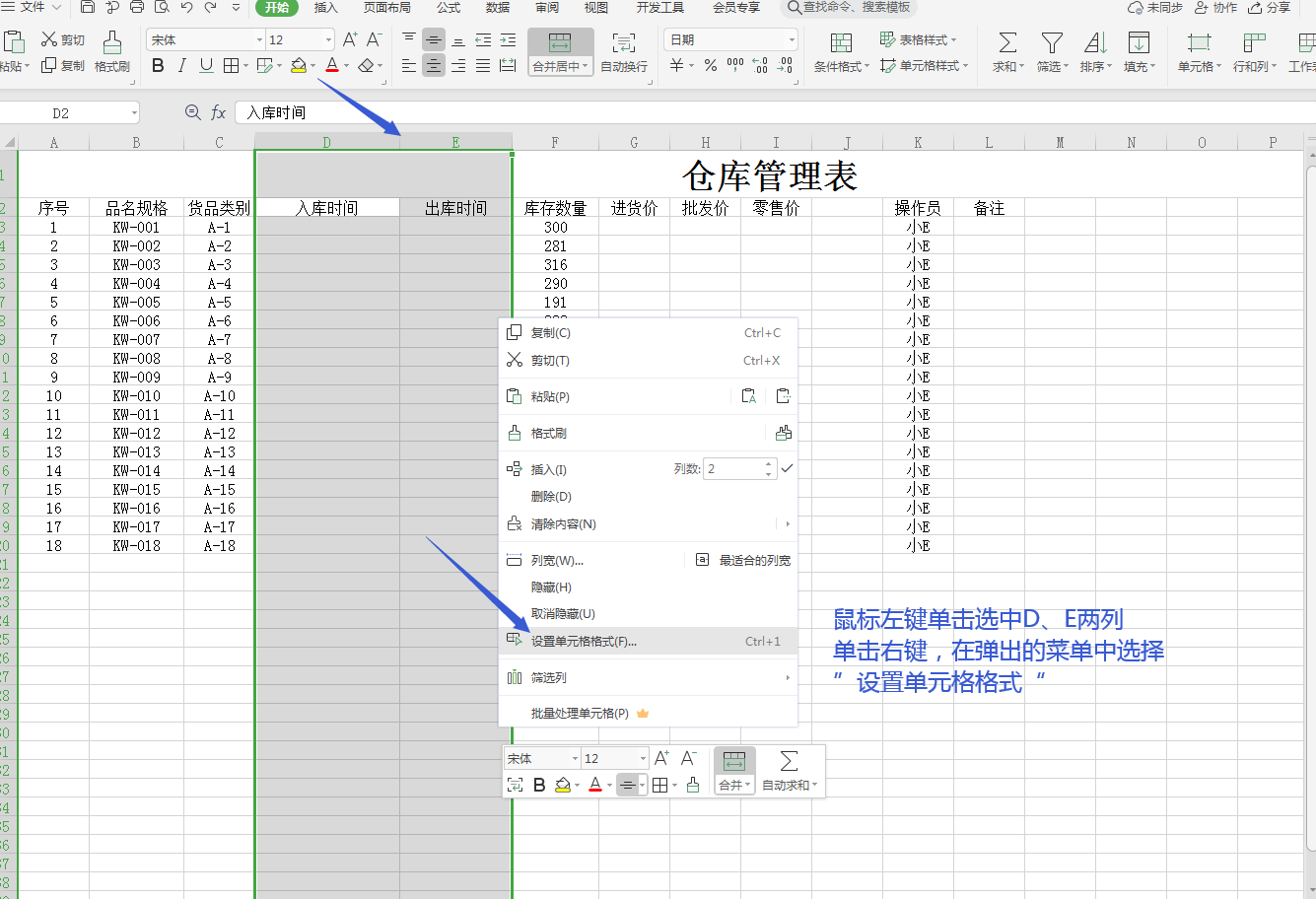Apply percent style with the % icon
This screenshot has width=1316, height=899.
click(711, 66)
